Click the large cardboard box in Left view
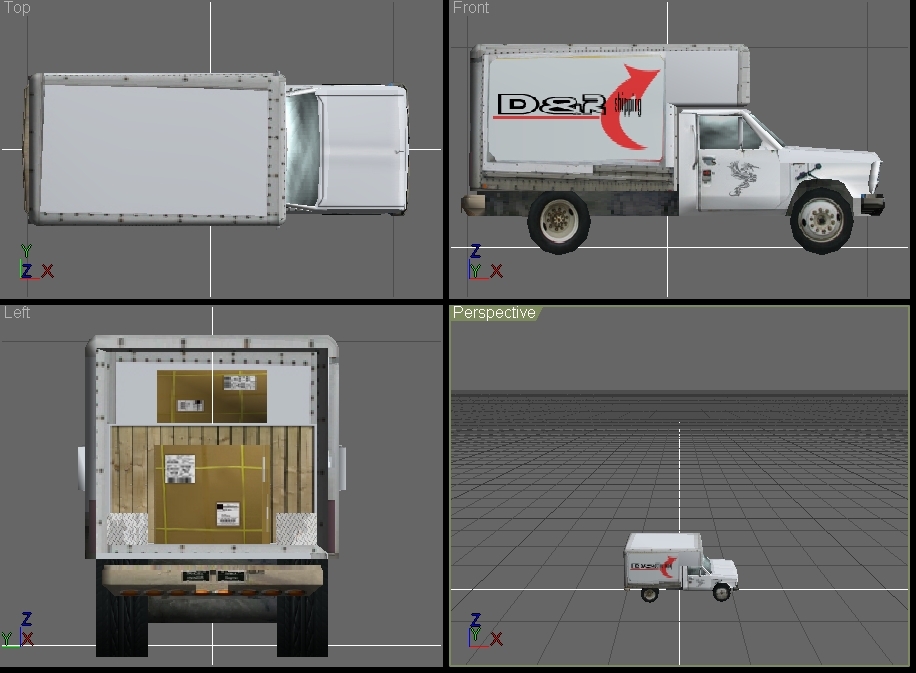Image resolution: width=916 pixels, height=673 pixels. tap(211, 494)
